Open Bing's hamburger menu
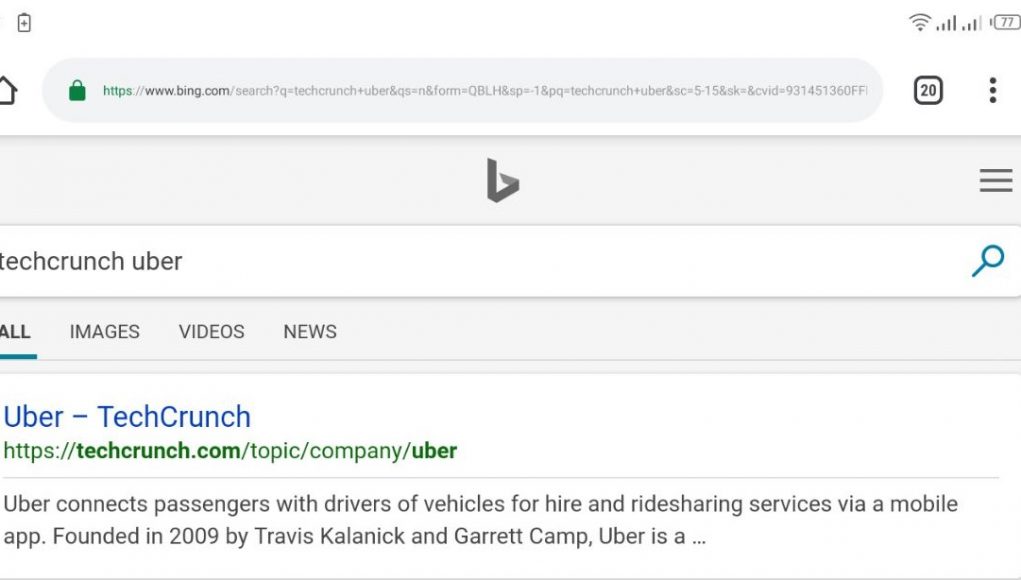The width and height of the screenshot is (1021, 580). pos(996,180)
